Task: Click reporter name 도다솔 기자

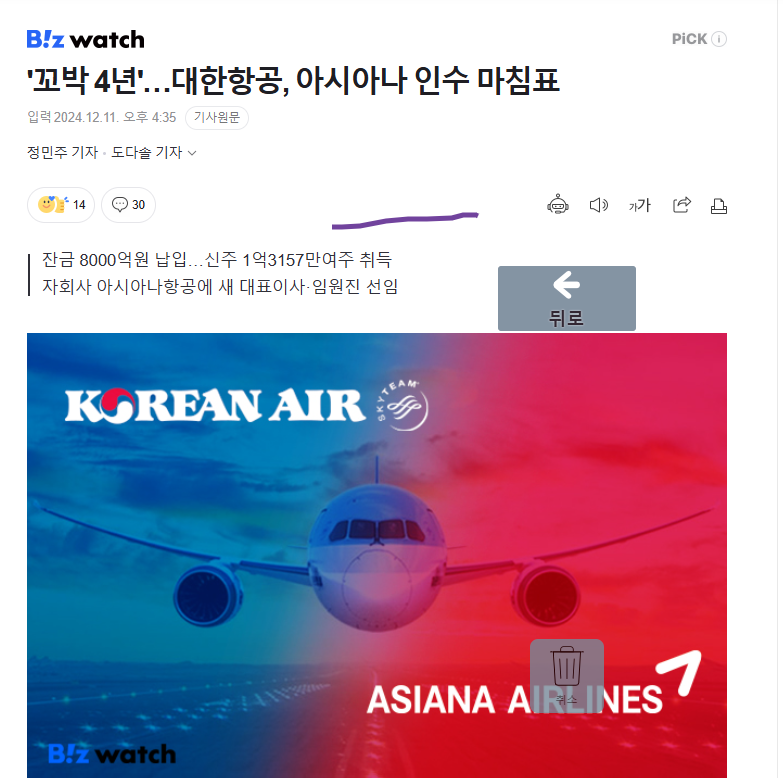Action: tap(146, 152)
